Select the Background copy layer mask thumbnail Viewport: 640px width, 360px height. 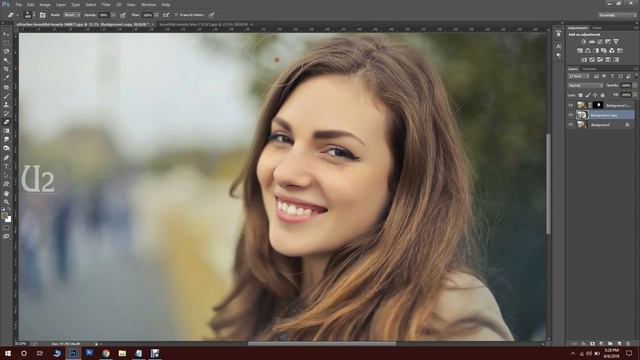[598, 105]
